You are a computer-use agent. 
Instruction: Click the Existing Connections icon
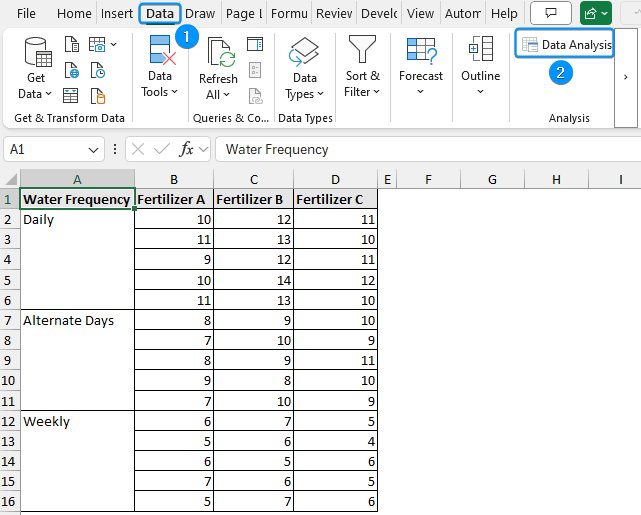pyautogui.click(x=98, y=96)
